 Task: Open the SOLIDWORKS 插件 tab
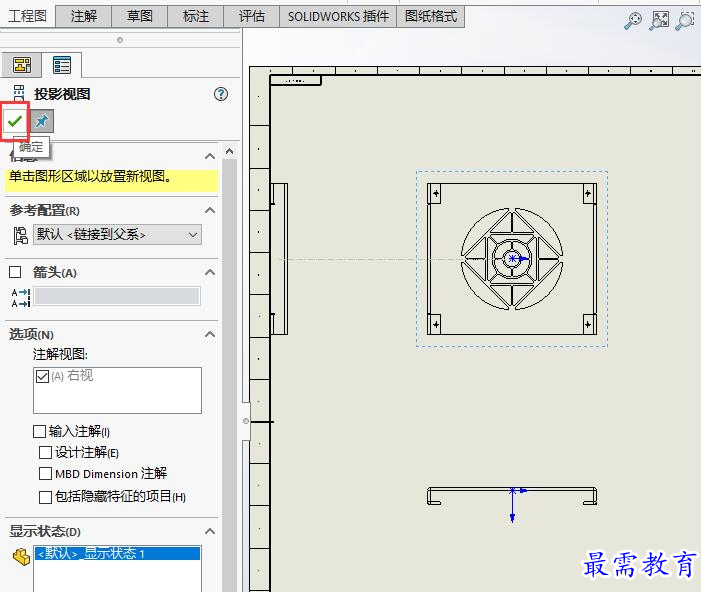(338, 17)
